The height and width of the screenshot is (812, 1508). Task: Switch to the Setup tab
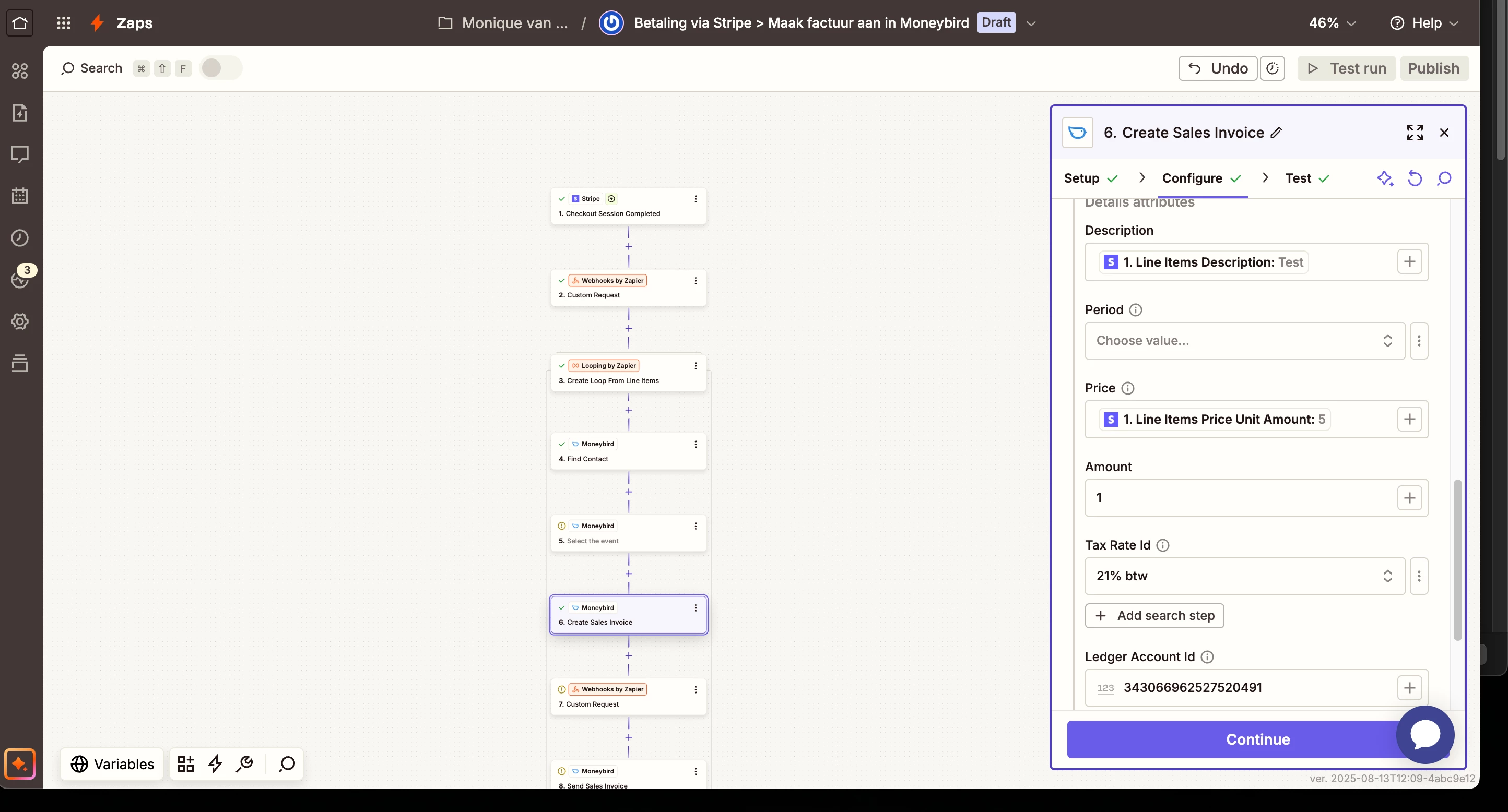point(1091,178)
